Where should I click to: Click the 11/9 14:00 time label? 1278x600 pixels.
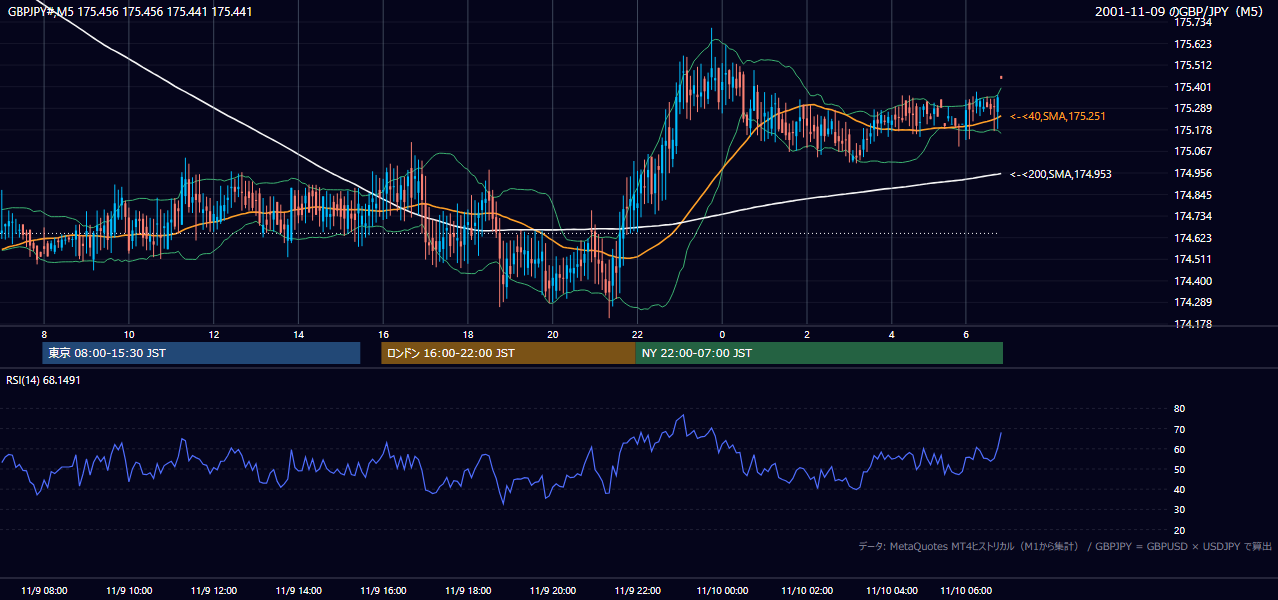(x=298, y=591)
